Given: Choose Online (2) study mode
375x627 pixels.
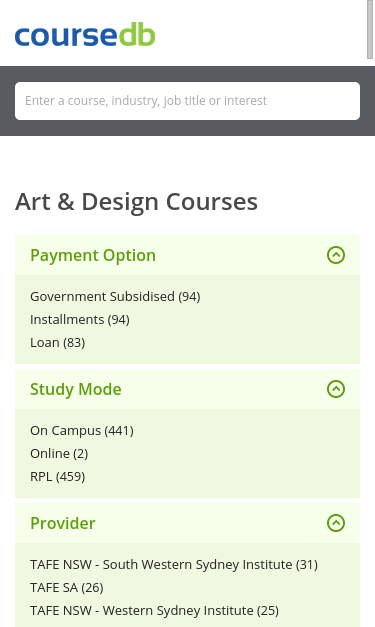Looking at the screenshot, I should pyautogui.click(x=59, y=454).
